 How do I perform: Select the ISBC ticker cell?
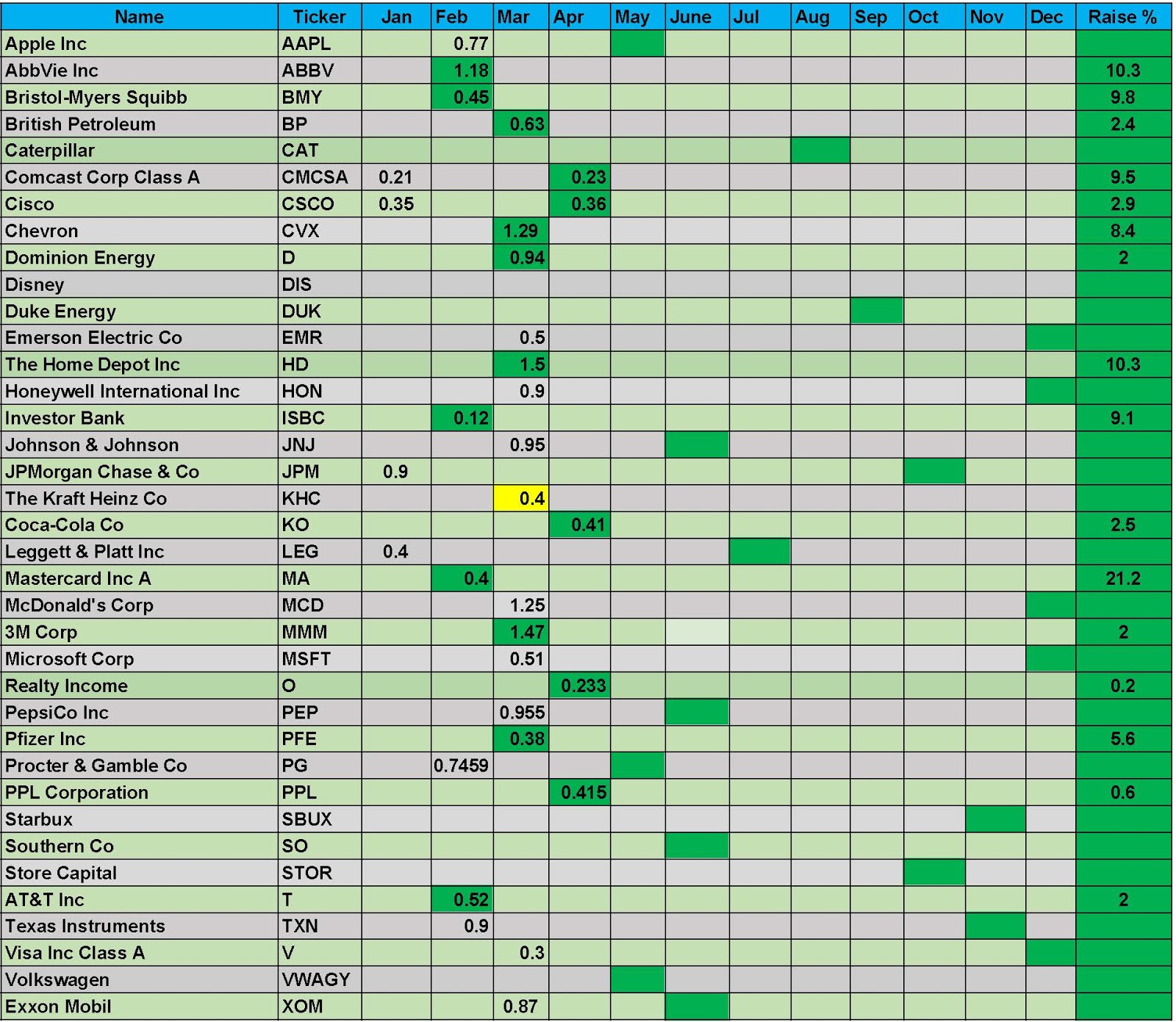(x=320, y=418)
